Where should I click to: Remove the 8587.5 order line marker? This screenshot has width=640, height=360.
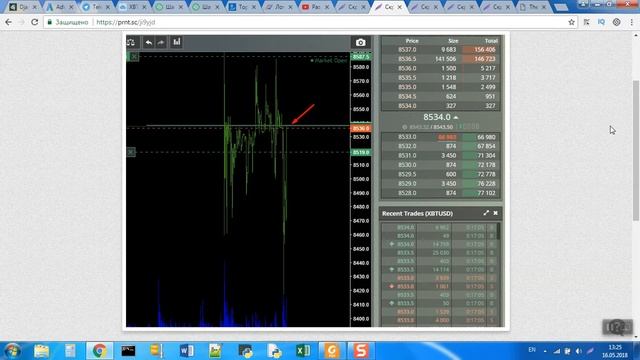tap(134, 57)
